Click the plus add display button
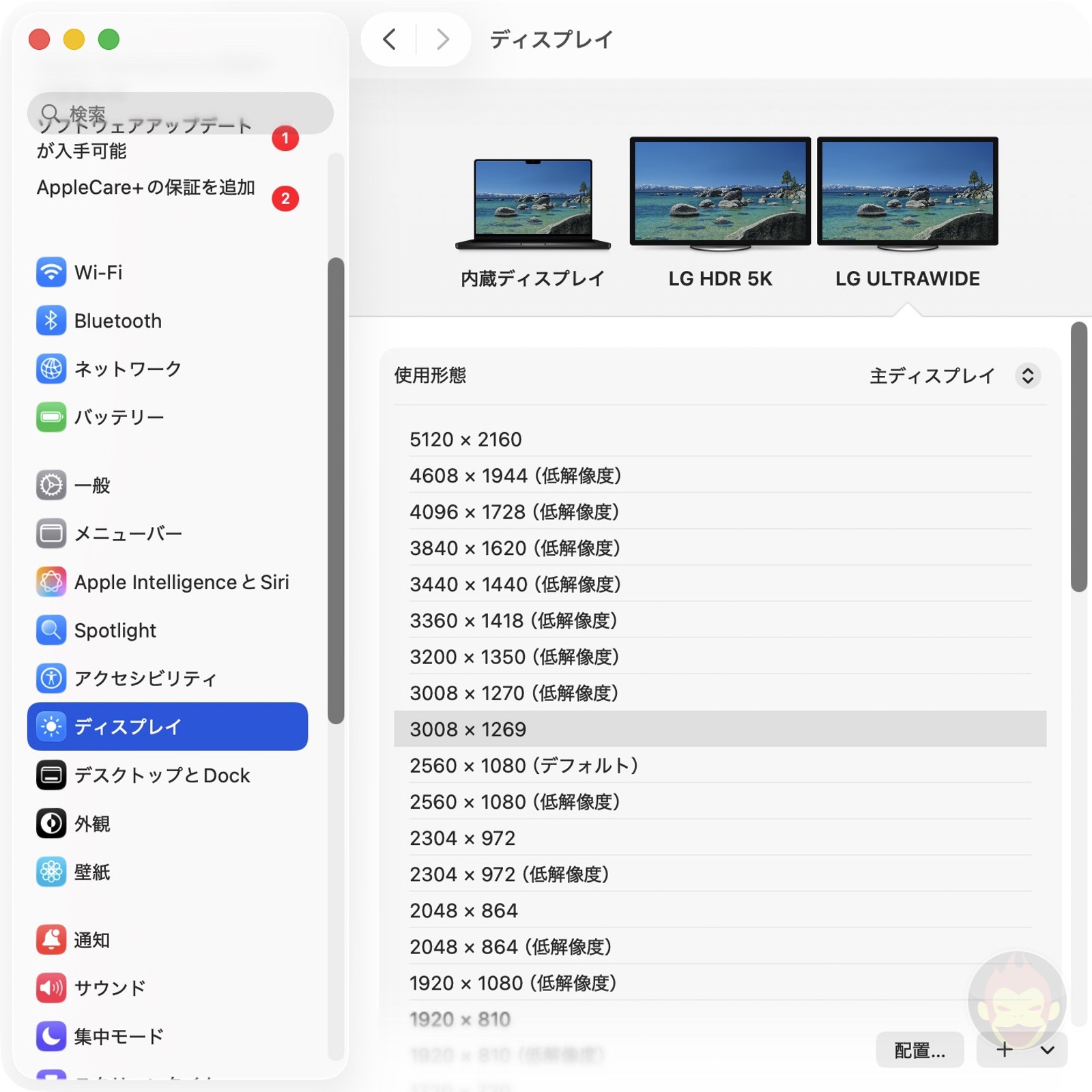The height and width of the screenshot is (1092, 1092). click(1004, 1050)
